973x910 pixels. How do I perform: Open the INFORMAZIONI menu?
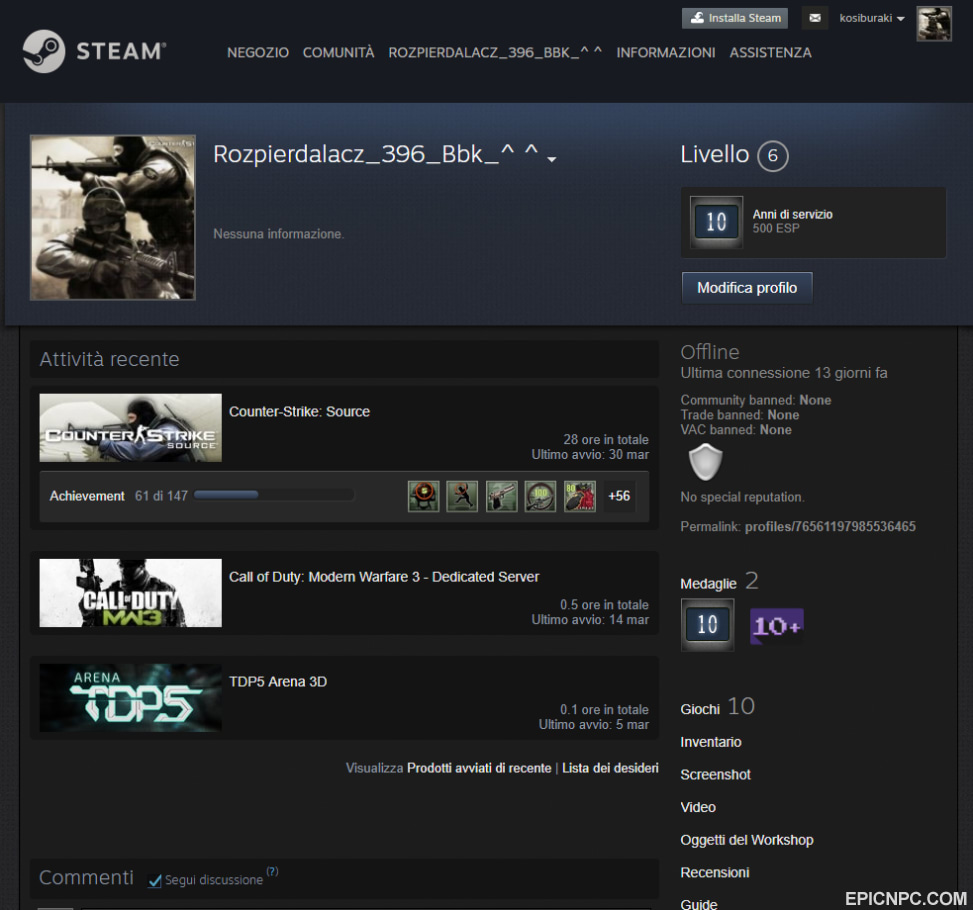[x=666, y=53]
